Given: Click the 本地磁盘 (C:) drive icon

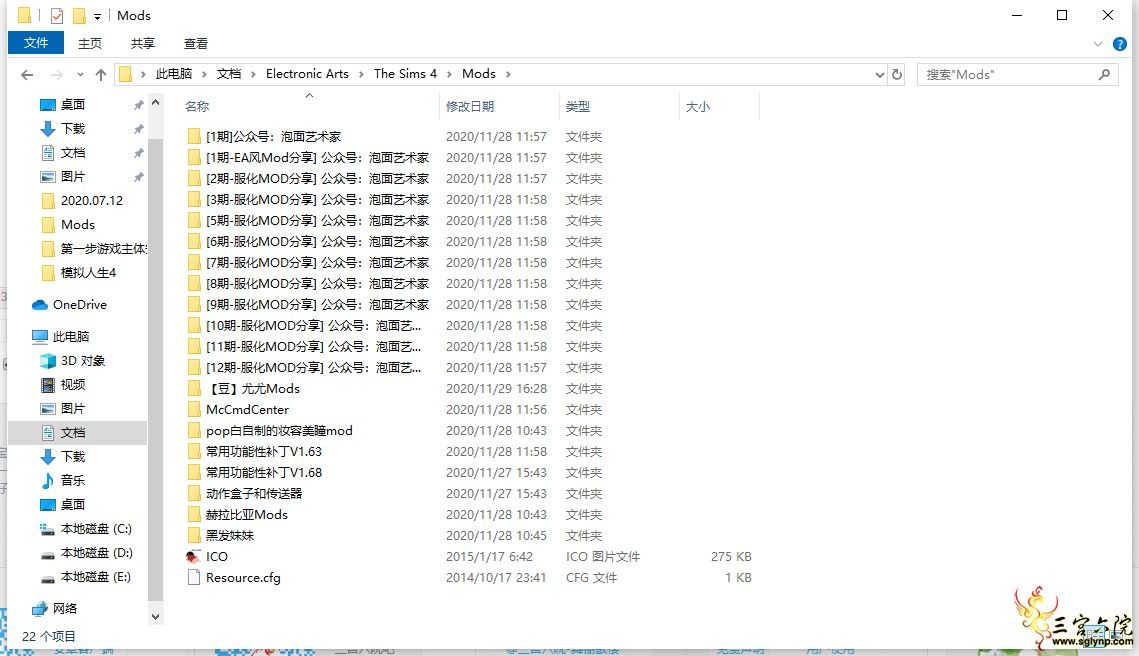Looking at the screenshot, I should [x=48, y=529].
